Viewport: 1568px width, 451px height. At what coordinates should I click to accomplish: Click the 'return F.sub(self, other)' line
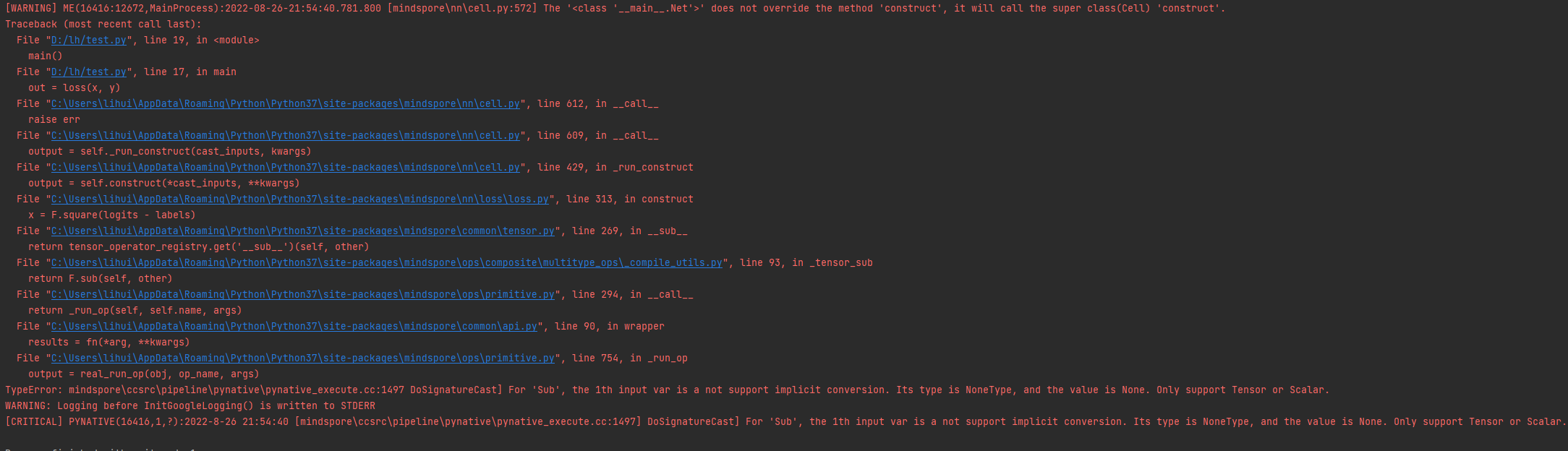(100, 279)
